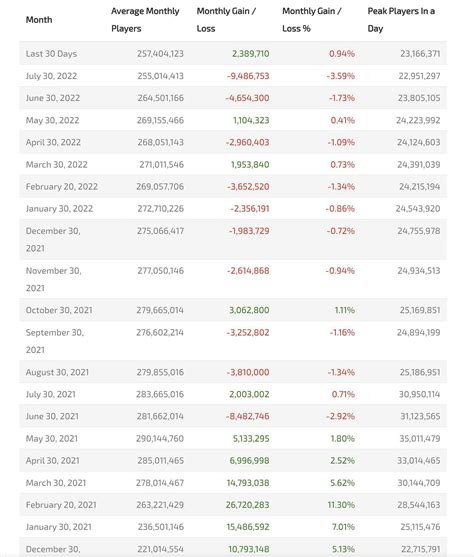Click the December 30, 2021 row label
Viewport: 474px width, 557px height.
53,239
